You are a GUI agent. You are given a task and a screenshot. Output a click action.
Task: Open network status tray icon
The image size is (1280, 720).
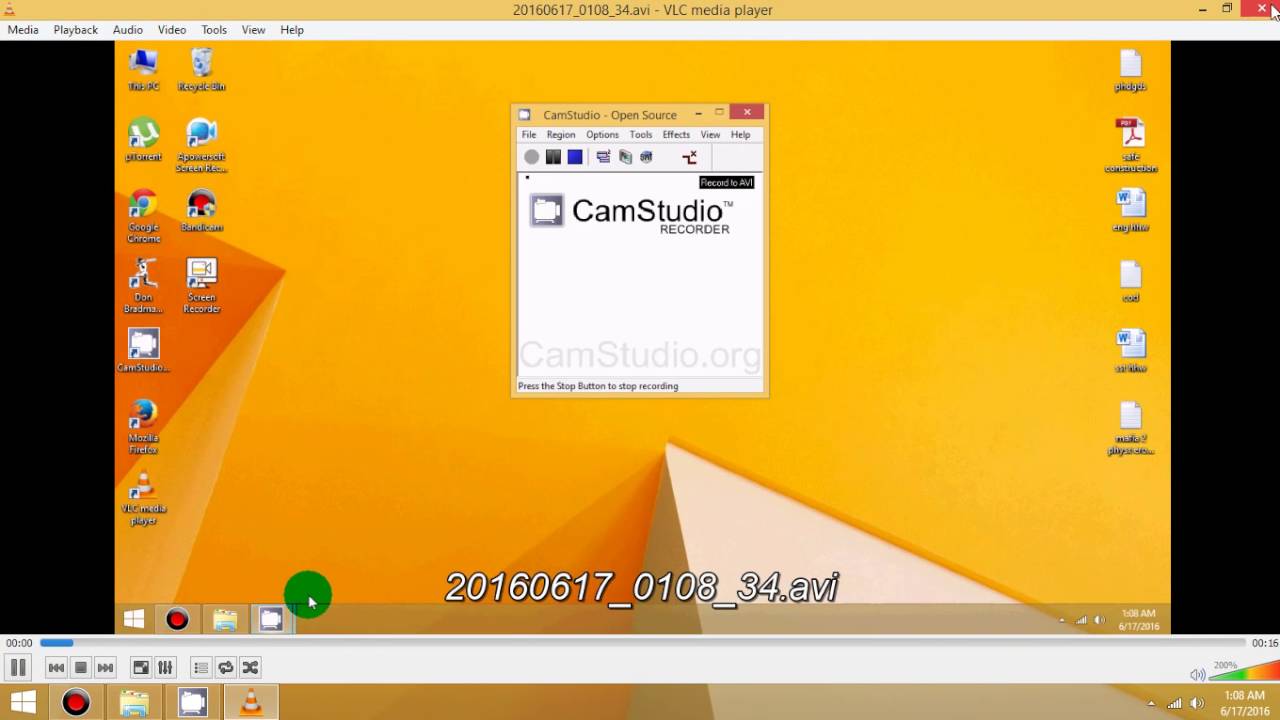coord(1175,703)
